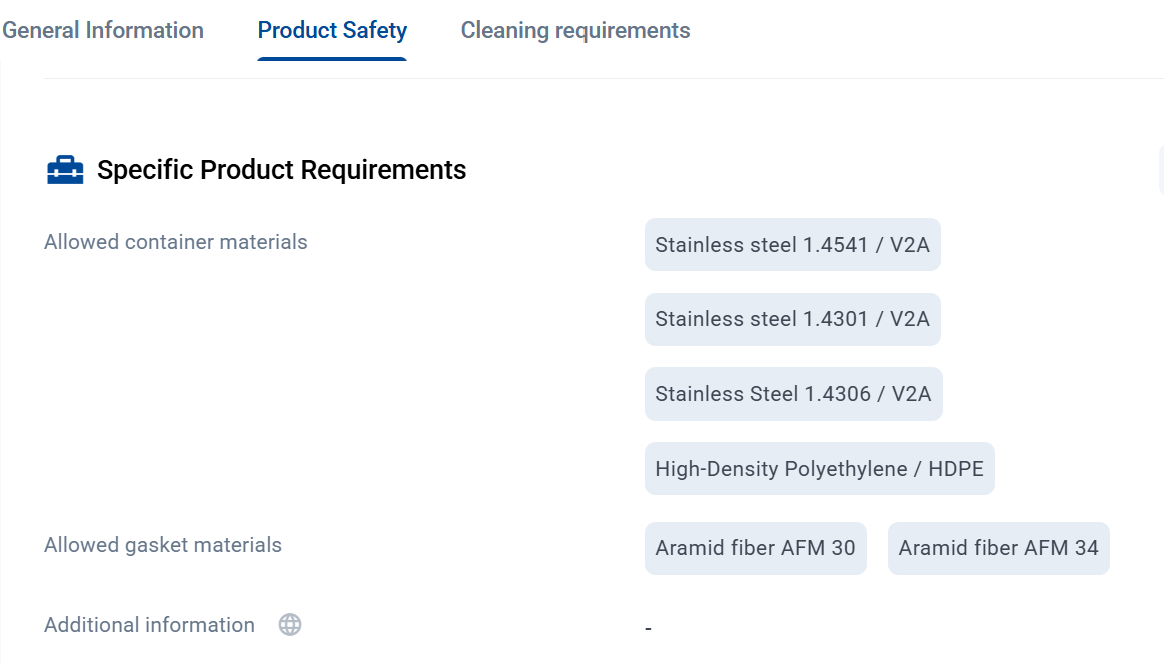Click the divider line below the tabs
Screen dimensions: 1164x664
(x=600, y=78)
